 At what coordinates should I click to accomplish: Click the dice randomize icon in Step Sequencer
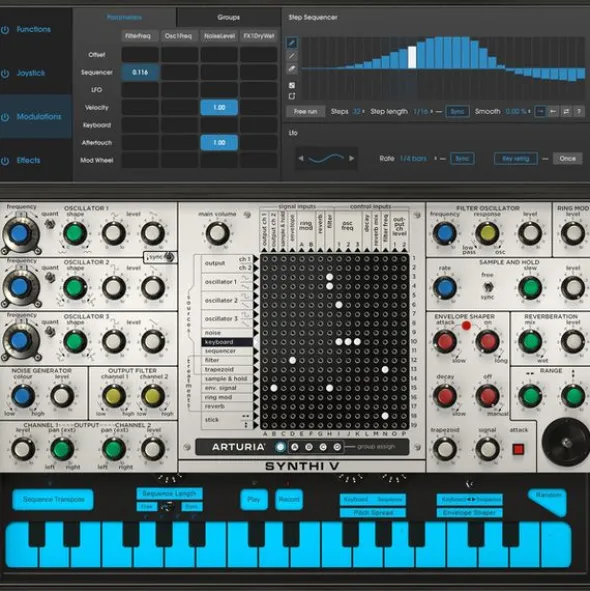292,86
